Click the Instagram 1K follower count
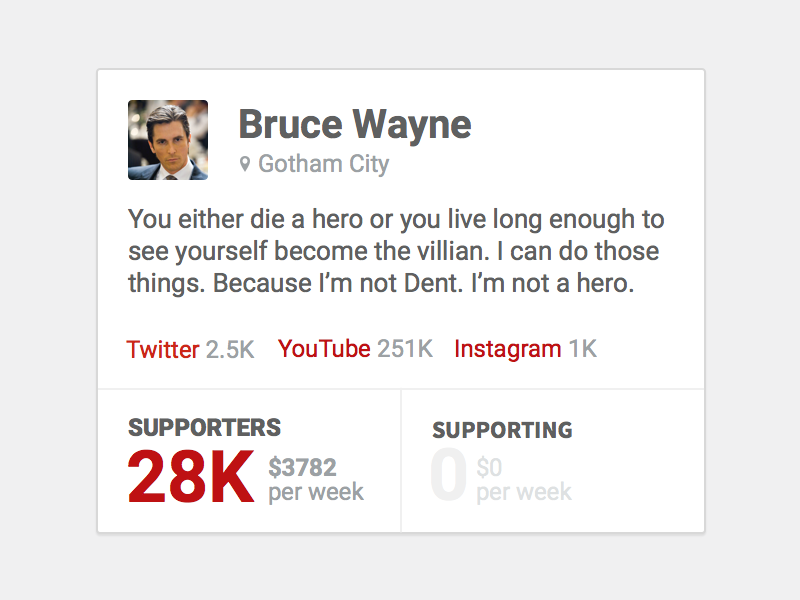Image resolution: width=800 pixels, height=600 pixels. [x=583, y=349]
